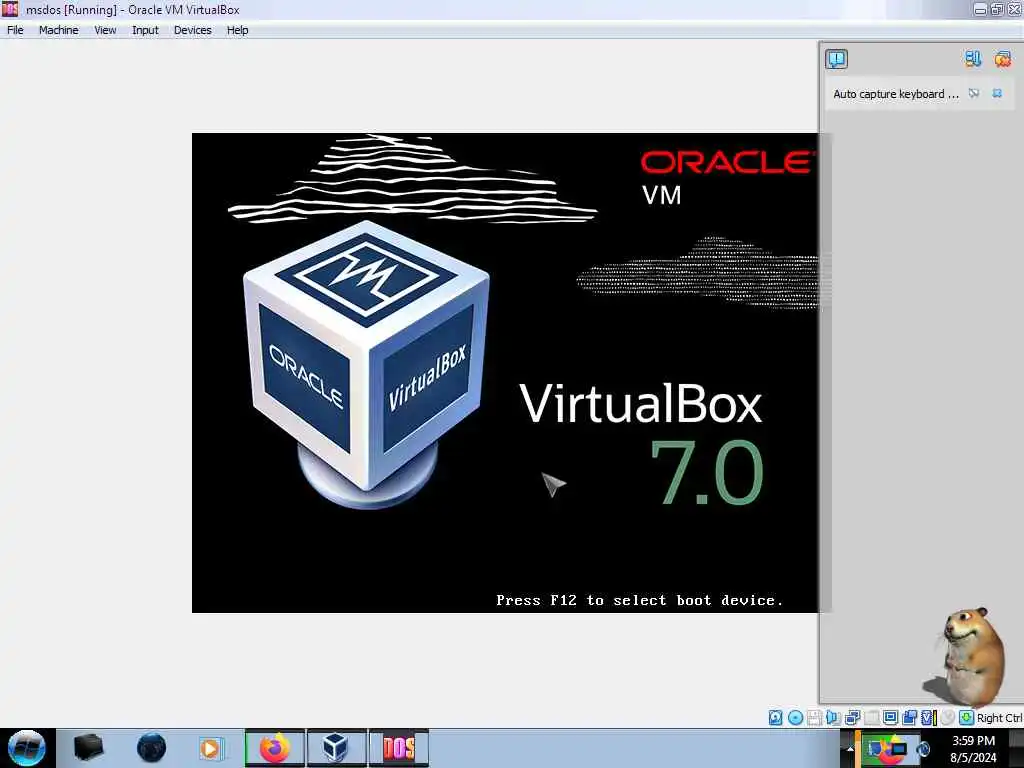
Task: Open the Windows Start button
Action: coord(26,748)
